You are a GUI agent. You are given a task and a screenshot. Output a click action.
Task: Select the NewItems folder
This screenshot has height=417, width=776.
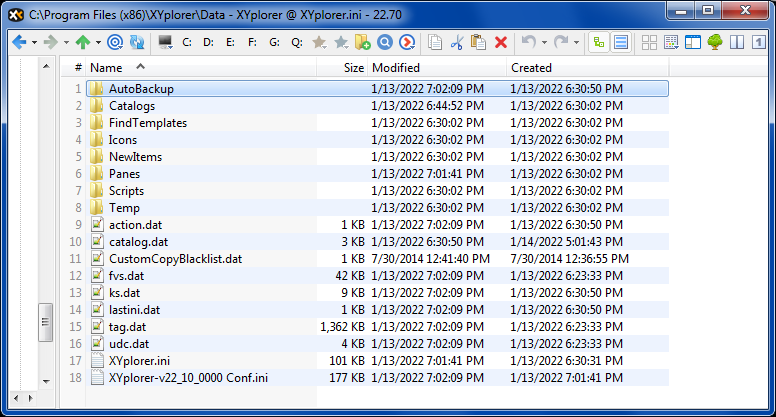135,157
